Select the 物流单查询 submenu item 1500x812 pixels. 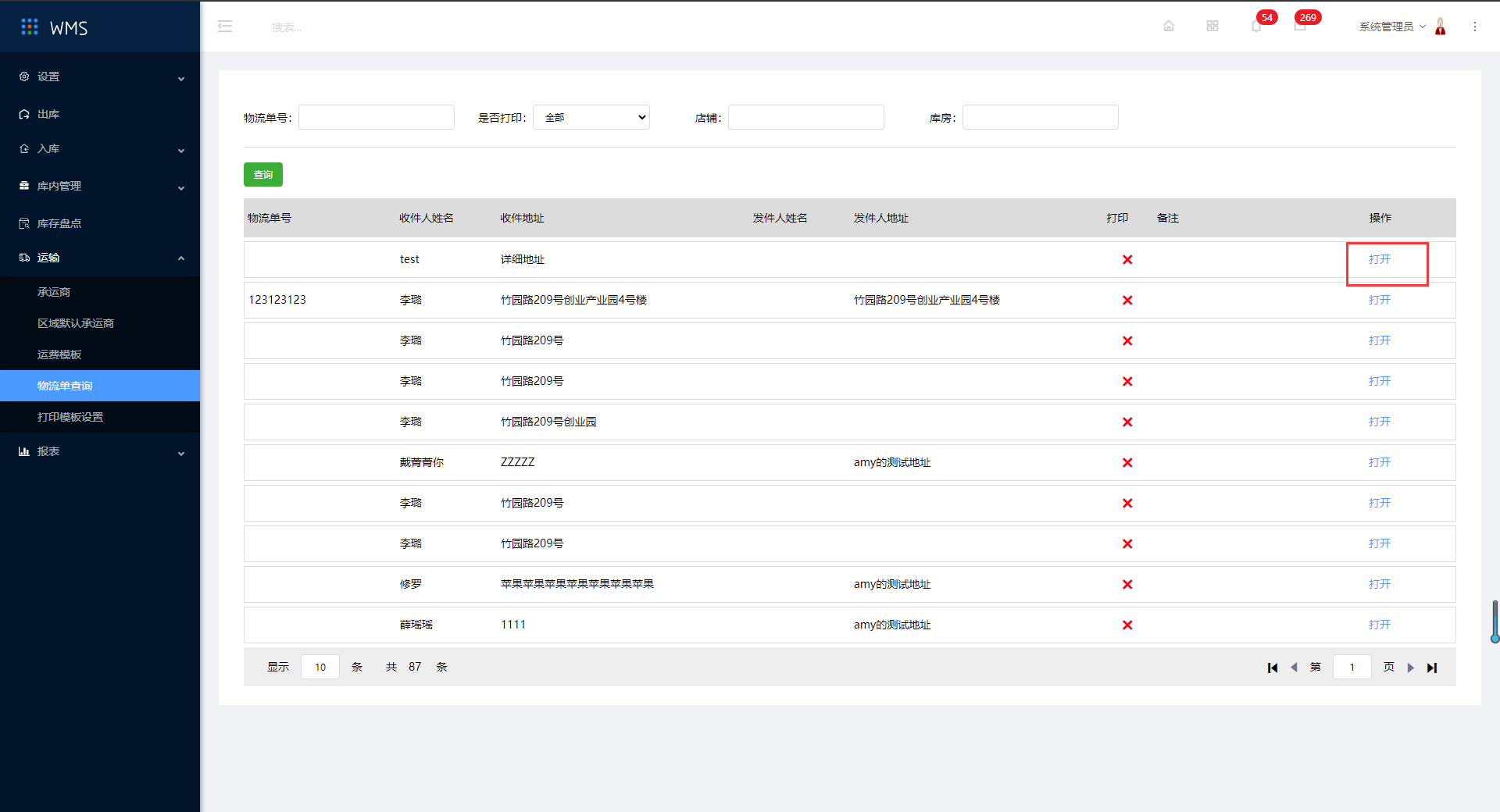coord(100,386)
